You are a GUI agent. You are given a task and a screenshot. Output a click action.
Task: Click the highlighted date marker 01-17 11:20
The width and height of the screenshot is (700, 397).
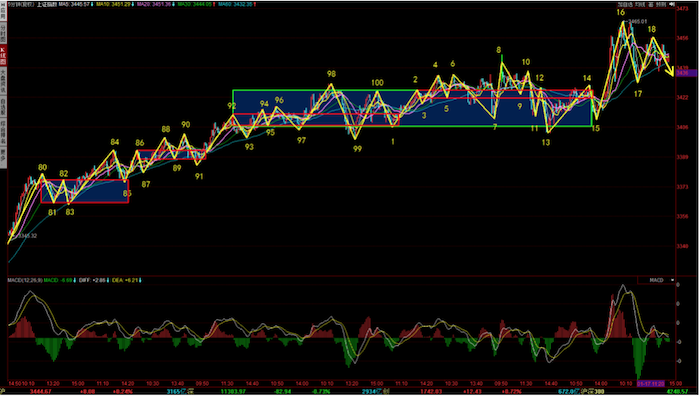[650, 384]
